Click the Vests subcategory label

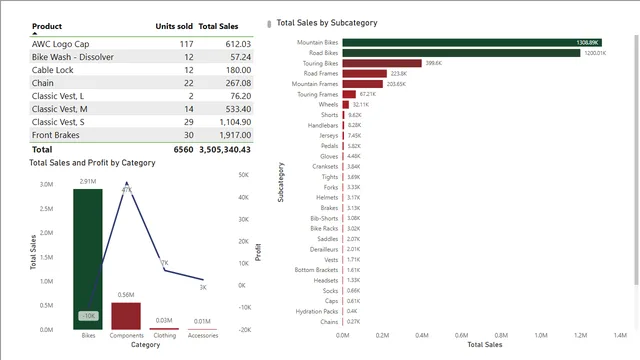(331, 260)
